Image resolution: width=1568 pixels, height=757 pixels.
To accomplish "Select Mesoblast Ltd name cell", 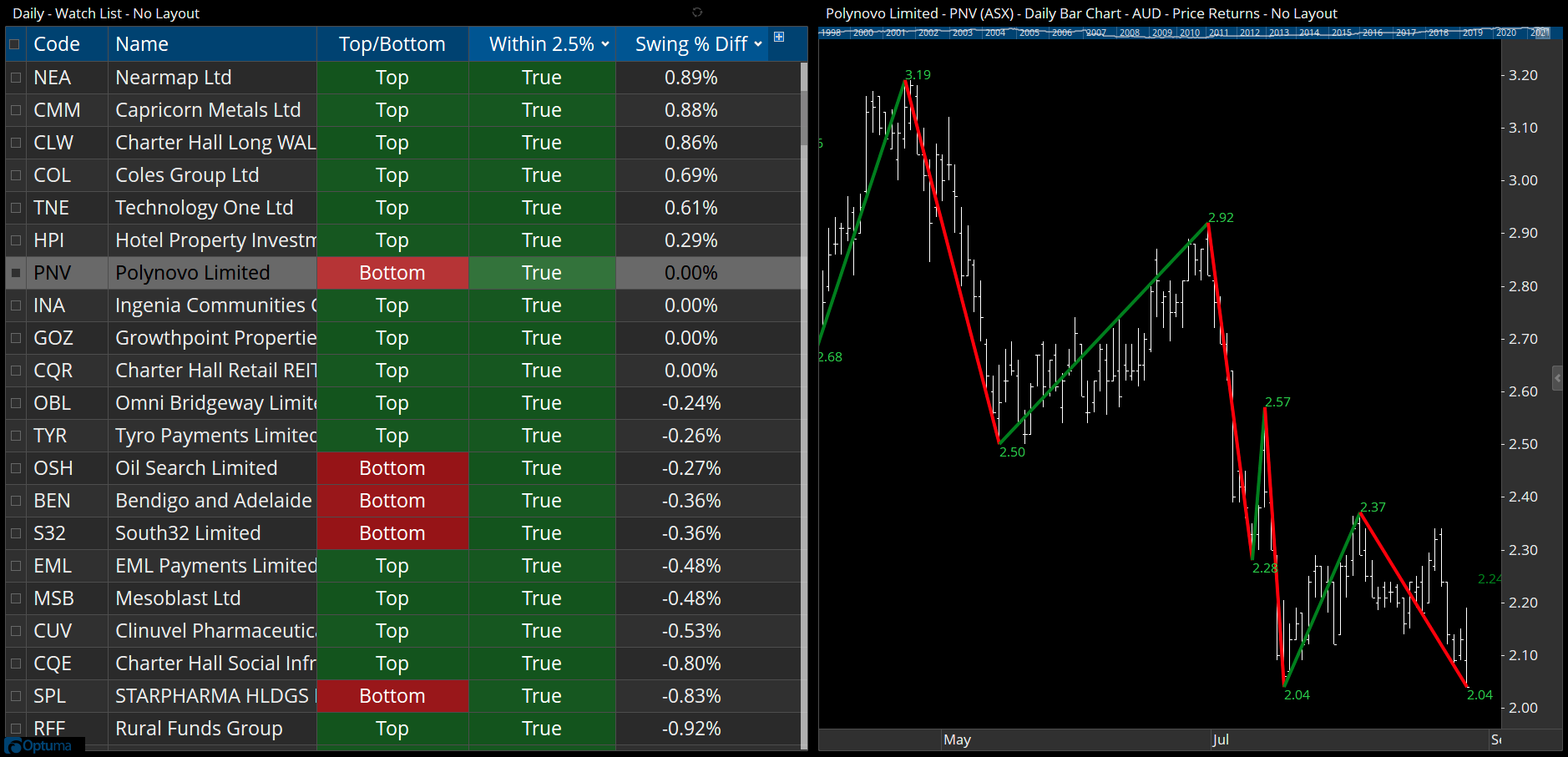I will point(212,598).
